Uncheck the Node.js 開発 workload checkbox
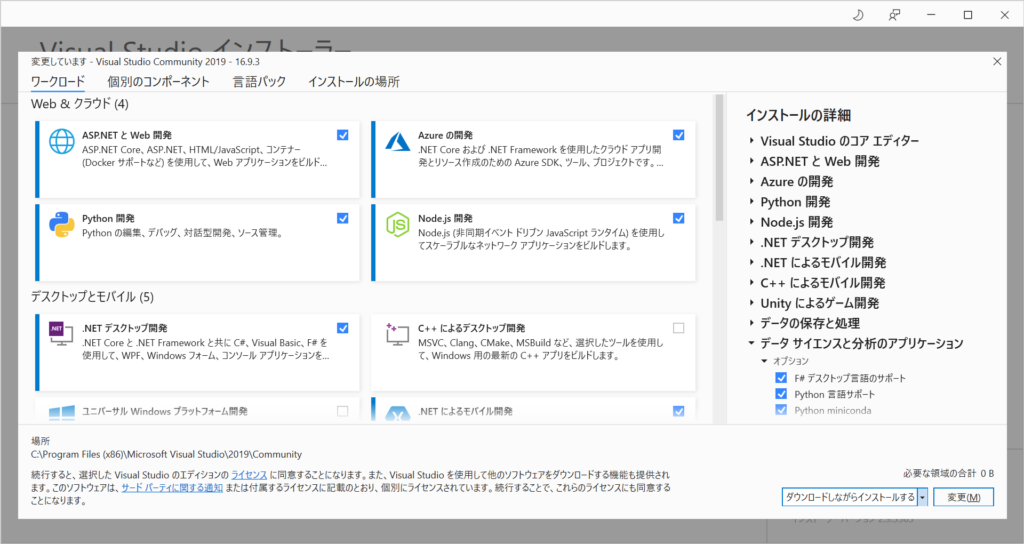1024x544 pixels. coord(679,218)
